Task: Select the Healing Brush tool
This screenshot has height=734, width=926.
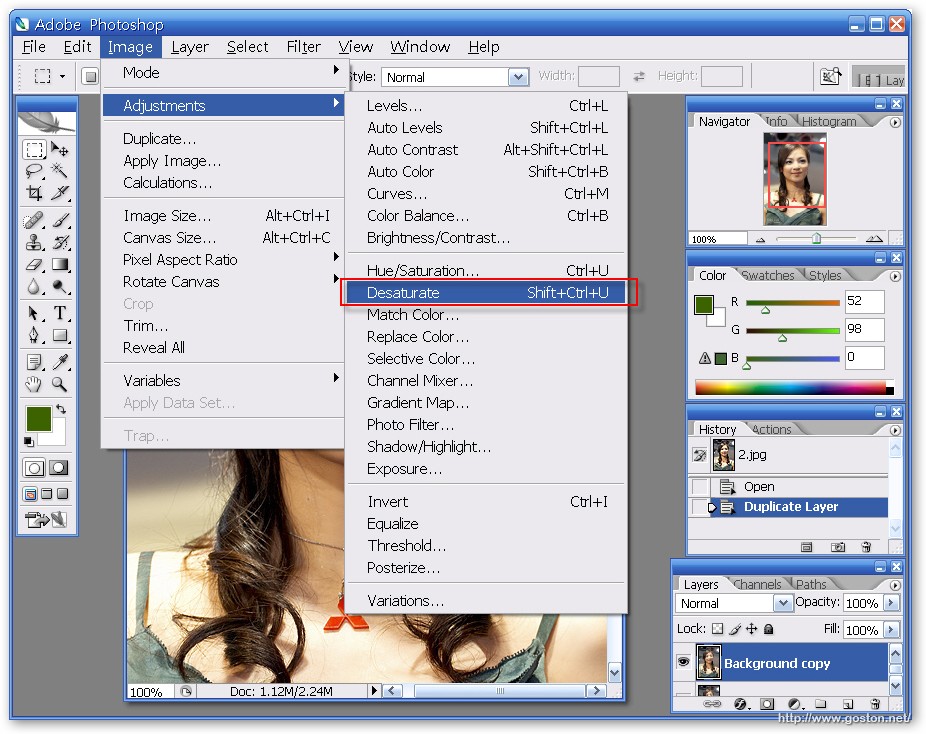Action: click(x=34, y=221)
